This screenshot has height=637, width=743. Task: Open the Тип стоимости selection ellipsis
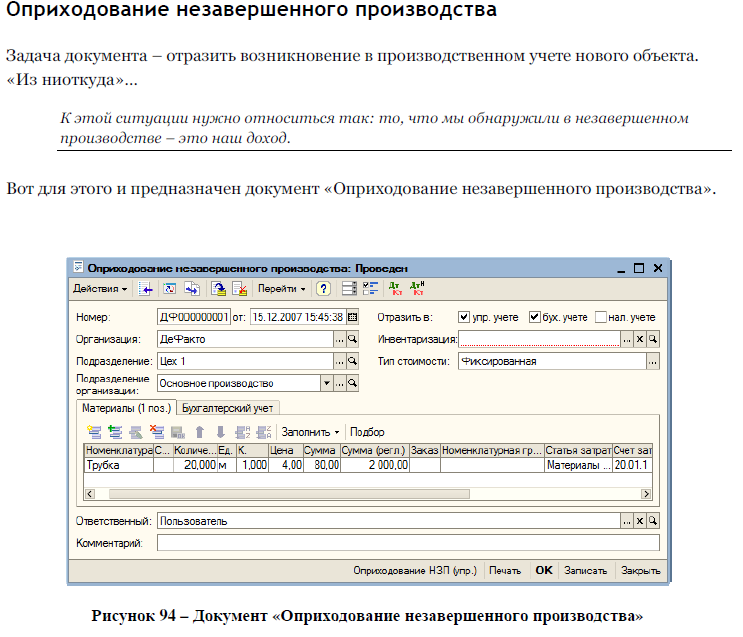(653, 362)
